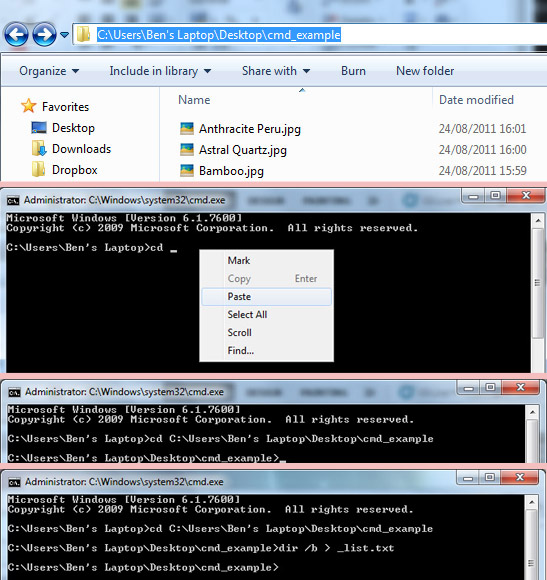547x580 pixels.
Task: Select file Bamboo.jpg
Action: (231, 171)
